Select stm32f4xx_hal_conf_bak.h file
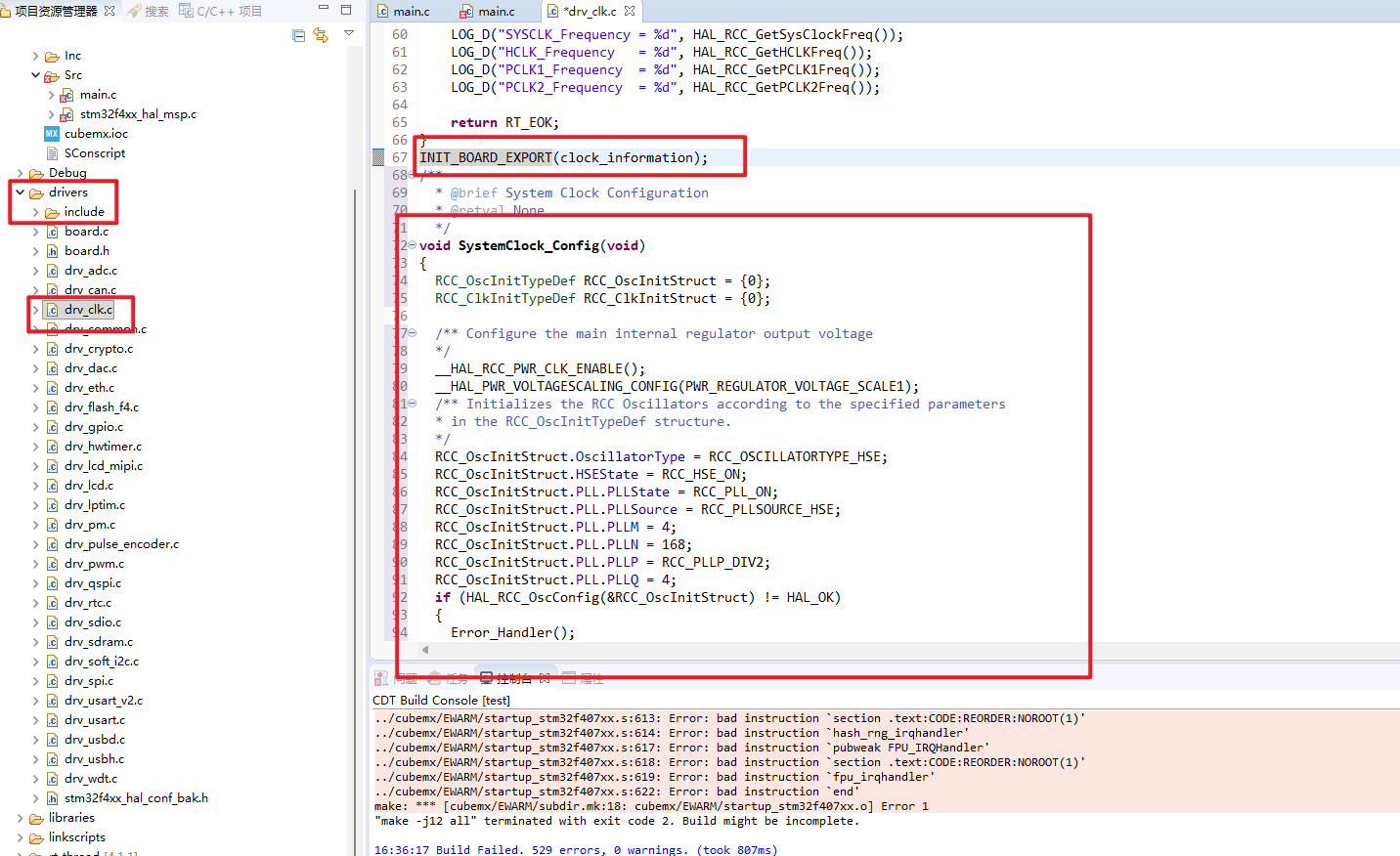Image resolution: width=1400 pixels, height=856 pixels. [x=137, y=798]
